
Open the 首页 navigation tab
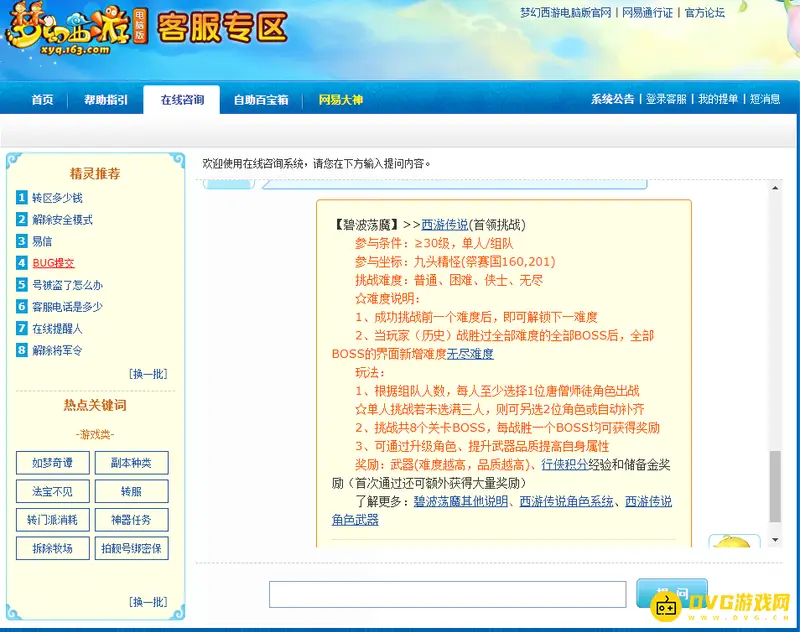(x=42, y=99)
